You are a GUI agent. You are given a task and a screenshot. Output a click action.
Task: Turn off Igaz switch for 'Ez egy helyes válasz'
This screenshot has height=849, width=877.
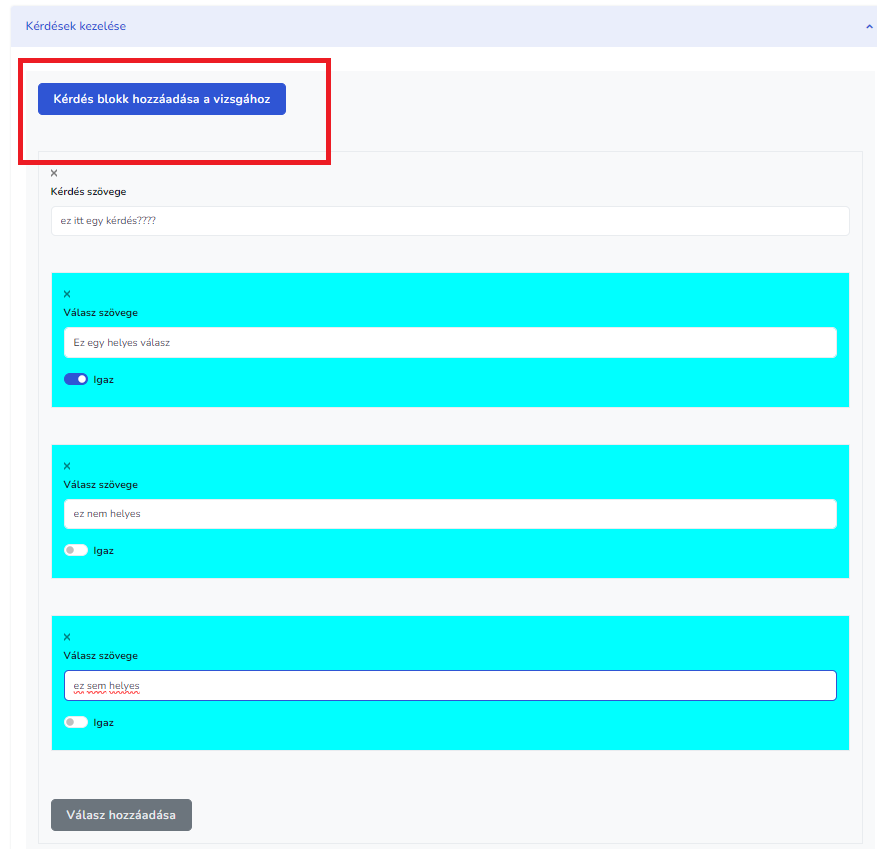76,379
